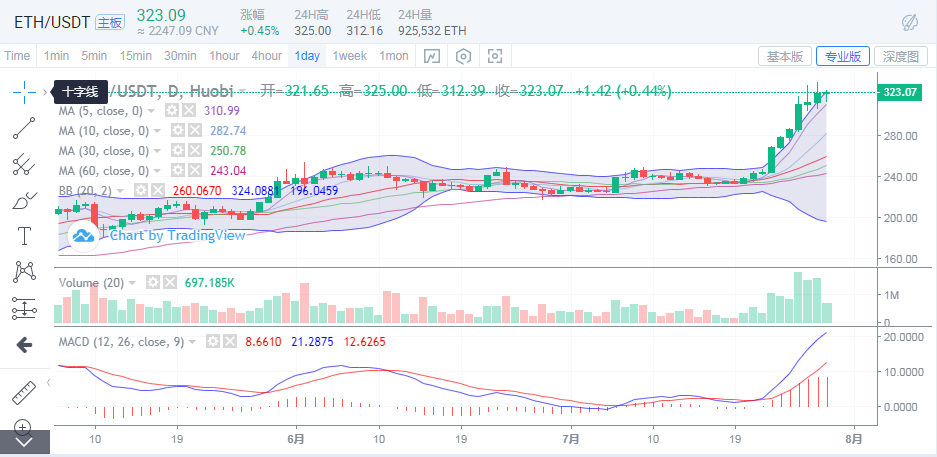Switch to the 1week timeframe
The height and width of the screenshot is (457, 937).
[349, 56]
